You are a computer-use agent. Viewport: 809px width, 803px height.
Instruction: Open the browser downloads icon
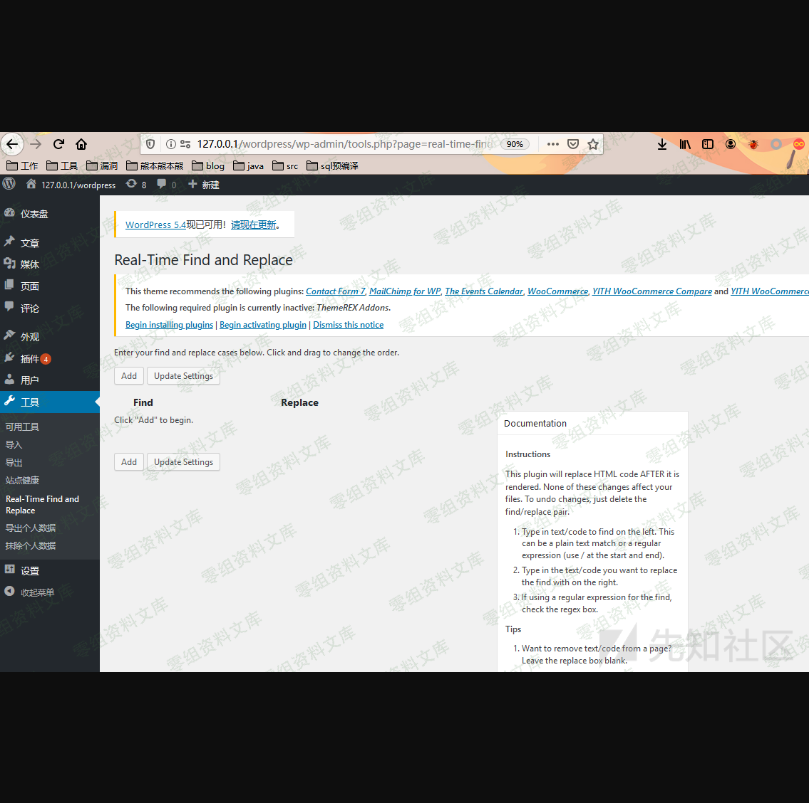pos(662,144)
